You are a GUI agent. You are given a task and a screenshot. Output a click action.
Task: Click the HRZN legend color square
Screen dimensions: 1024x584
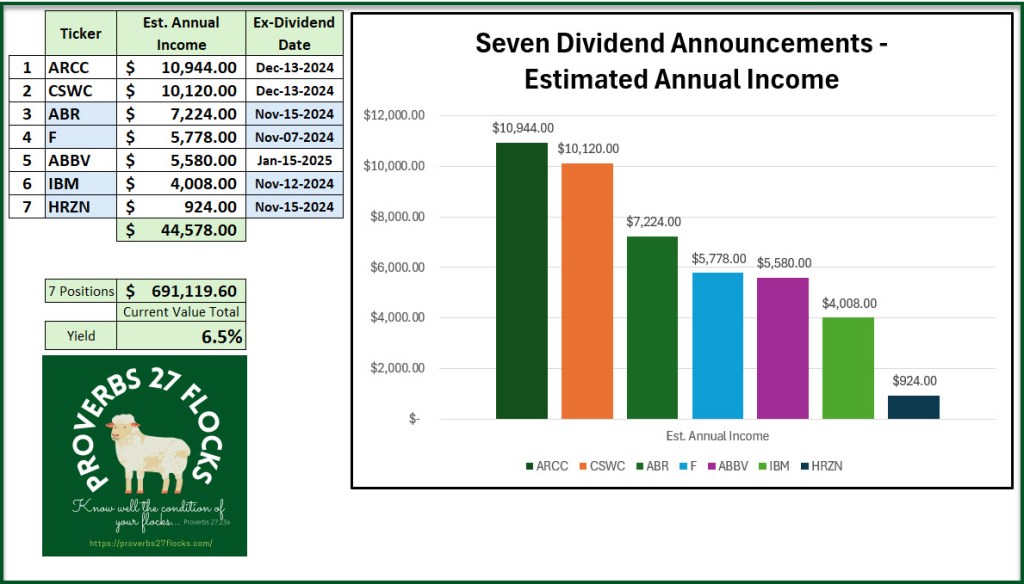pyautogui.click(x=806, y=466)
